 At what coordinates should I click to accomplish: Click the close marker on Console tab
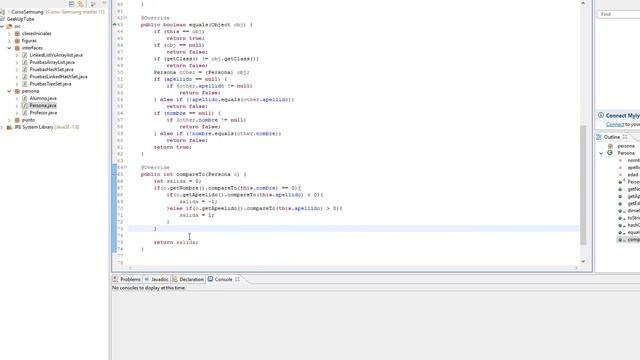[x=237, y=279]
